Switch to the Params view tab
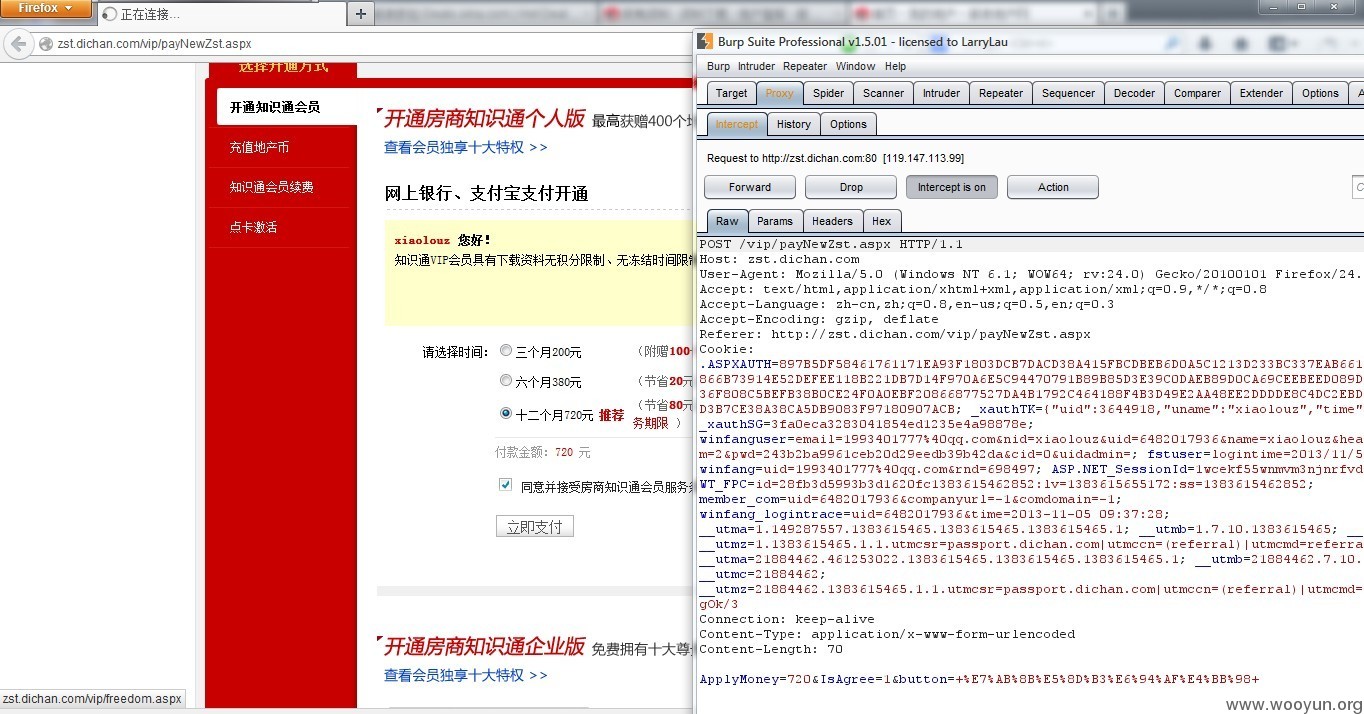 (x=774, y=221)
